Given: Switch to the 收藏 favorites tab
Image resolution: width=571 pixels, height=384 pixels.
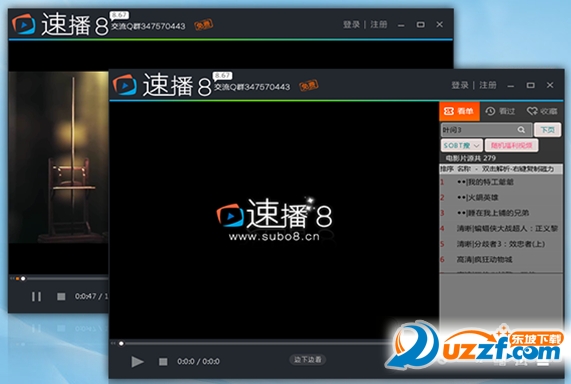Looking at the screenshot, I should (542, 111).
